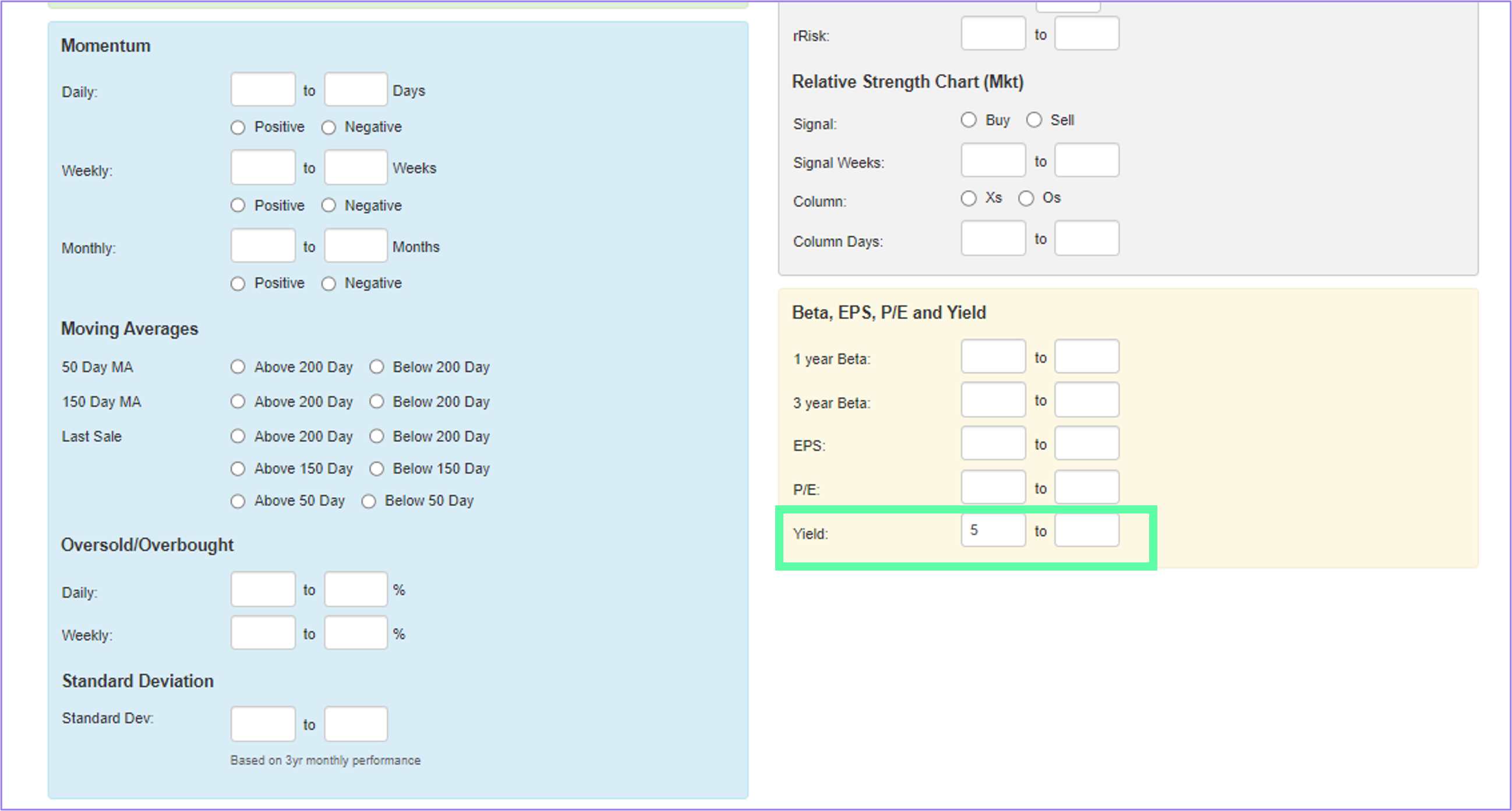Select Positive for Monthly momentum

(x=238, y=284)
